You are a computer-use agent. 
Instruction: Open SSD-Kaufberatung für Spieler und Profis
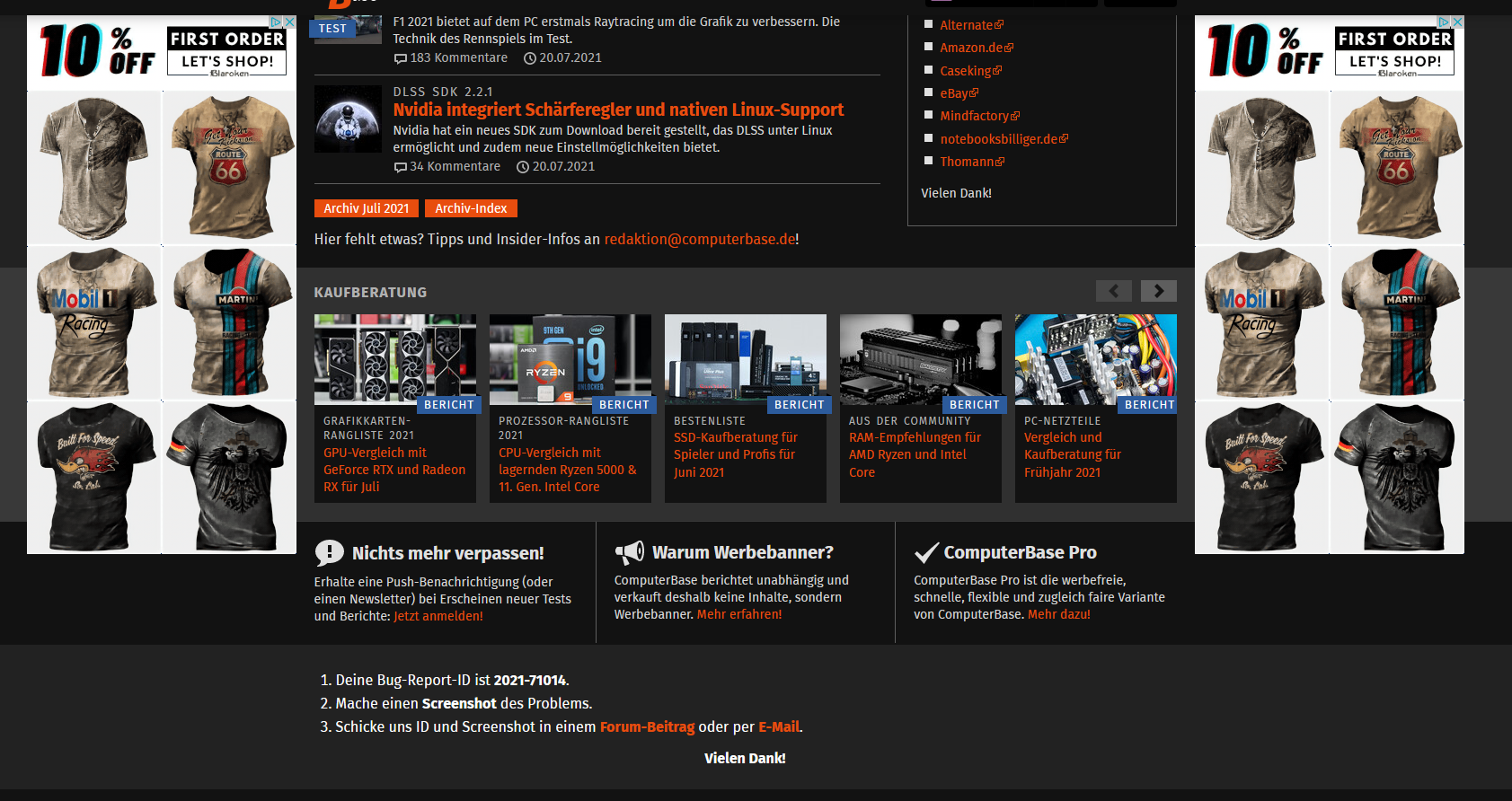(736, 454)
